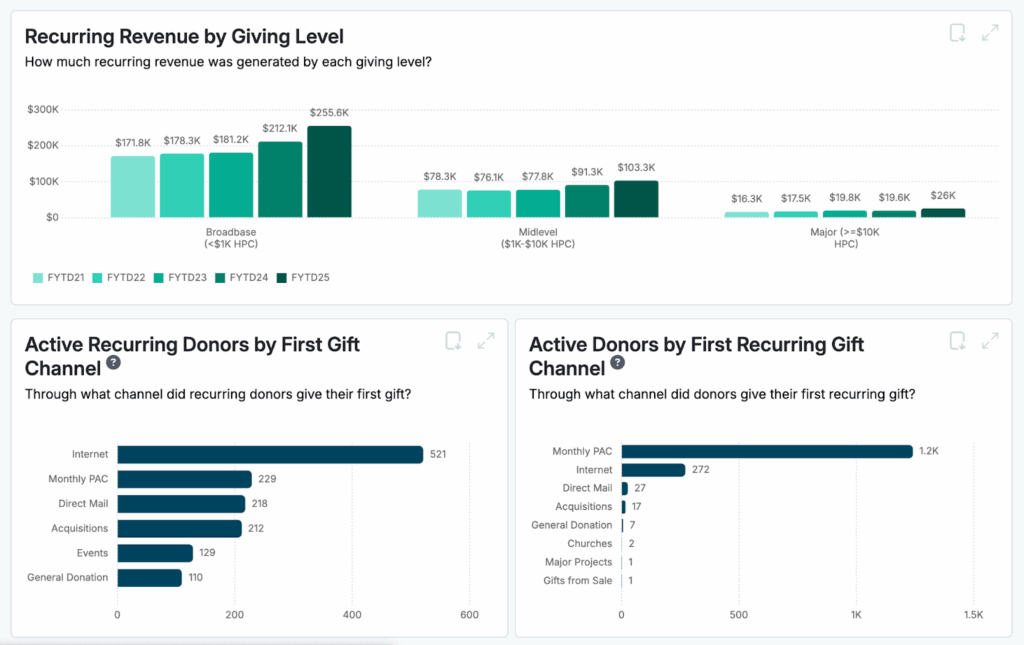Toggle FYTD25 series visibility in the legend
1024x645 pixels.
280,275
